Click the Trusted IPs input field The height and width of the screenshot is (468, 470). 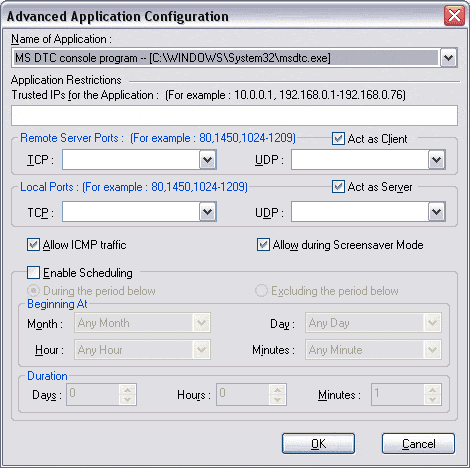point(234,115)
